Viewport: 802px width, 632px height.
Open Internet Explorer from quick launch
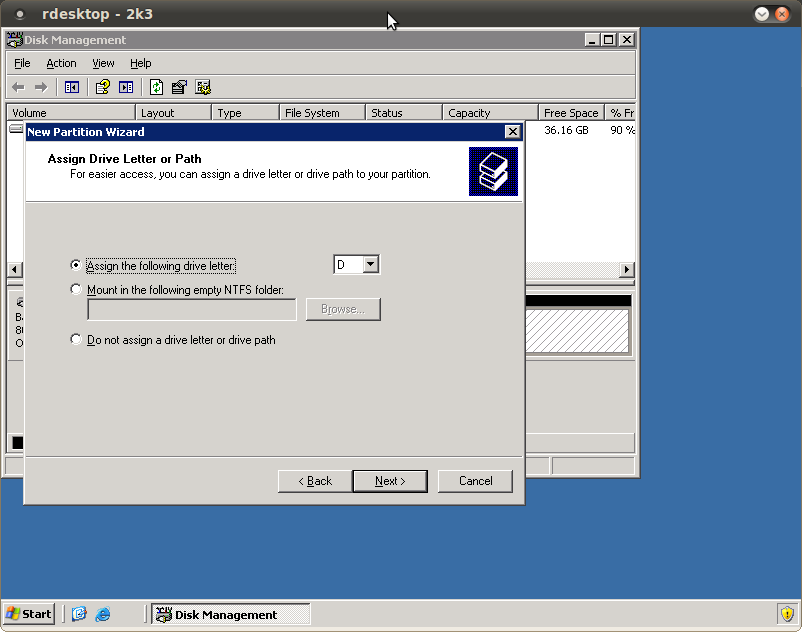click(x=103, y=614)
